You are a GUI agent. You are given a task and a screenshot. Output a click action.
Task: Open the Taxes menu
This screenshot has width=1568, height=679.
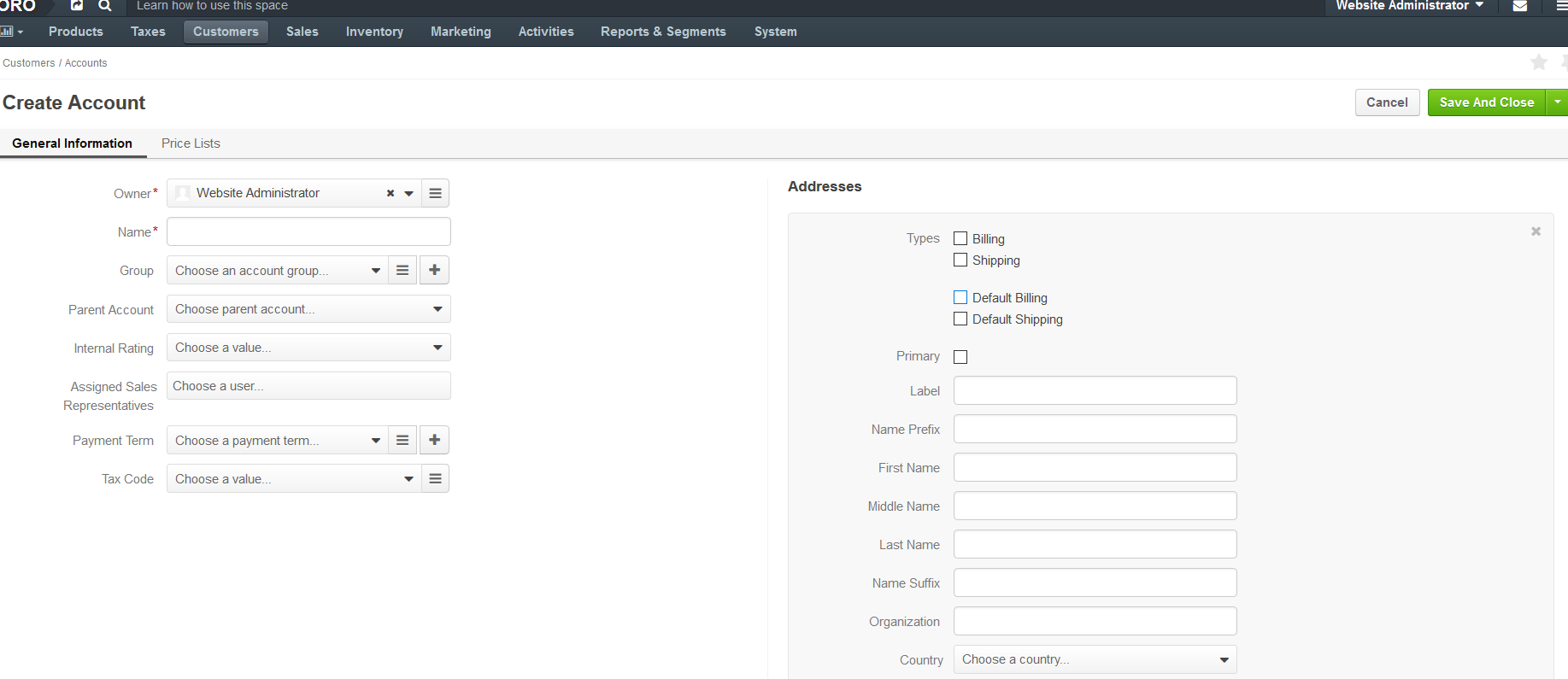click(148, 32)
